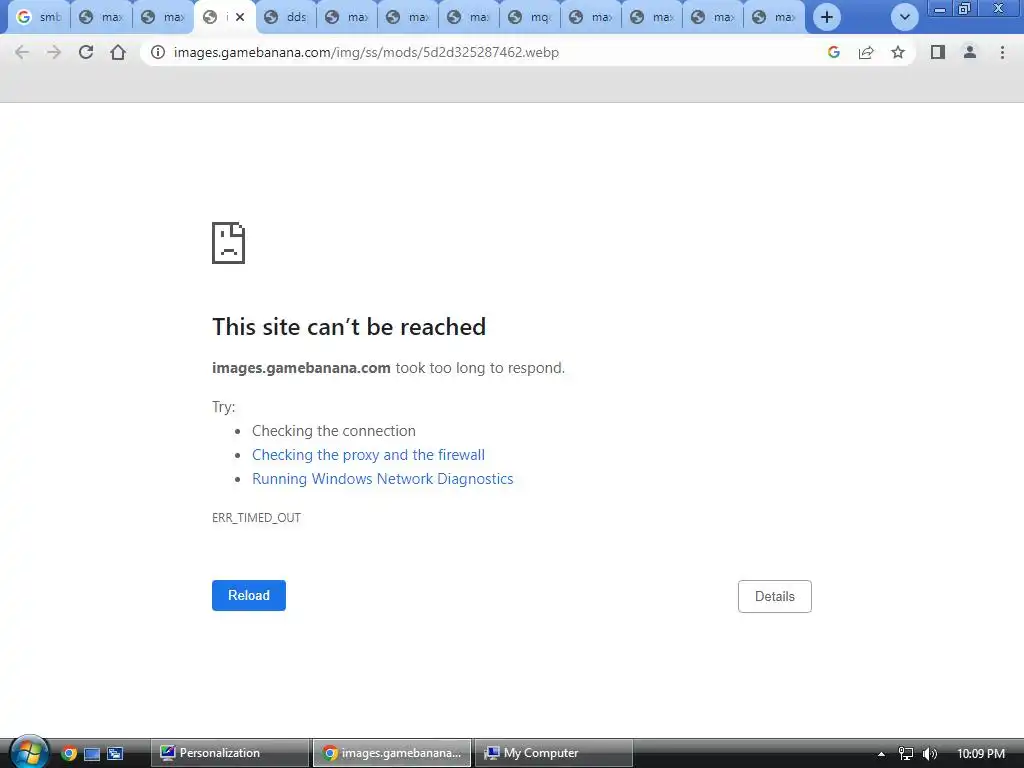Click the Details button
Image resolution: width=1024 pixels, height=768 pixels.
tap(775, 596)
